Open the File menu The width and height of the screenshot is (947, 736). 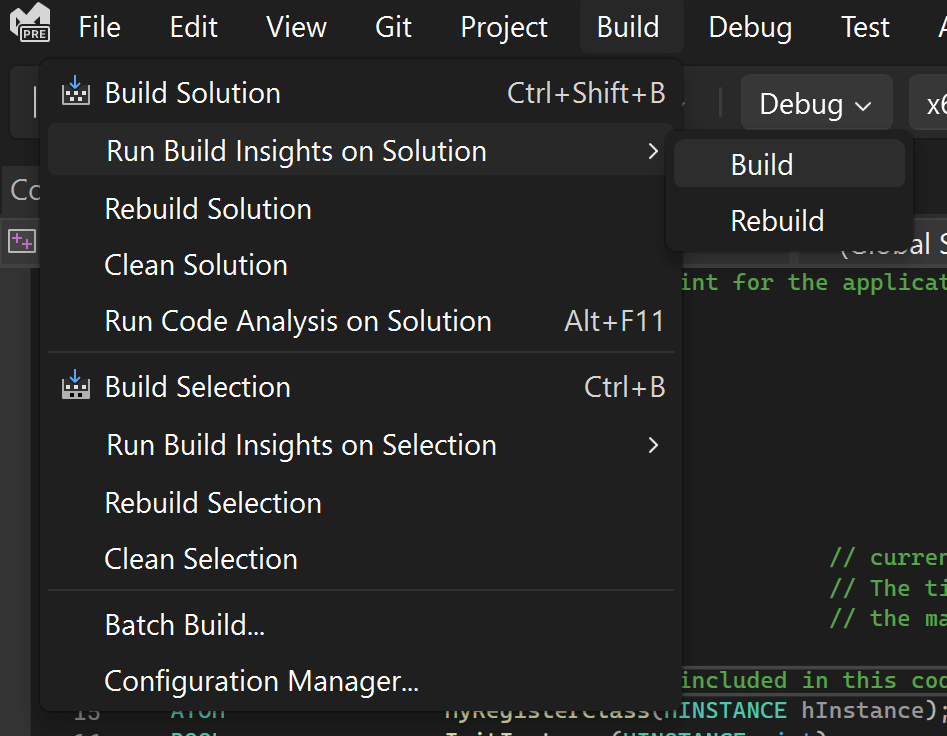99,27
